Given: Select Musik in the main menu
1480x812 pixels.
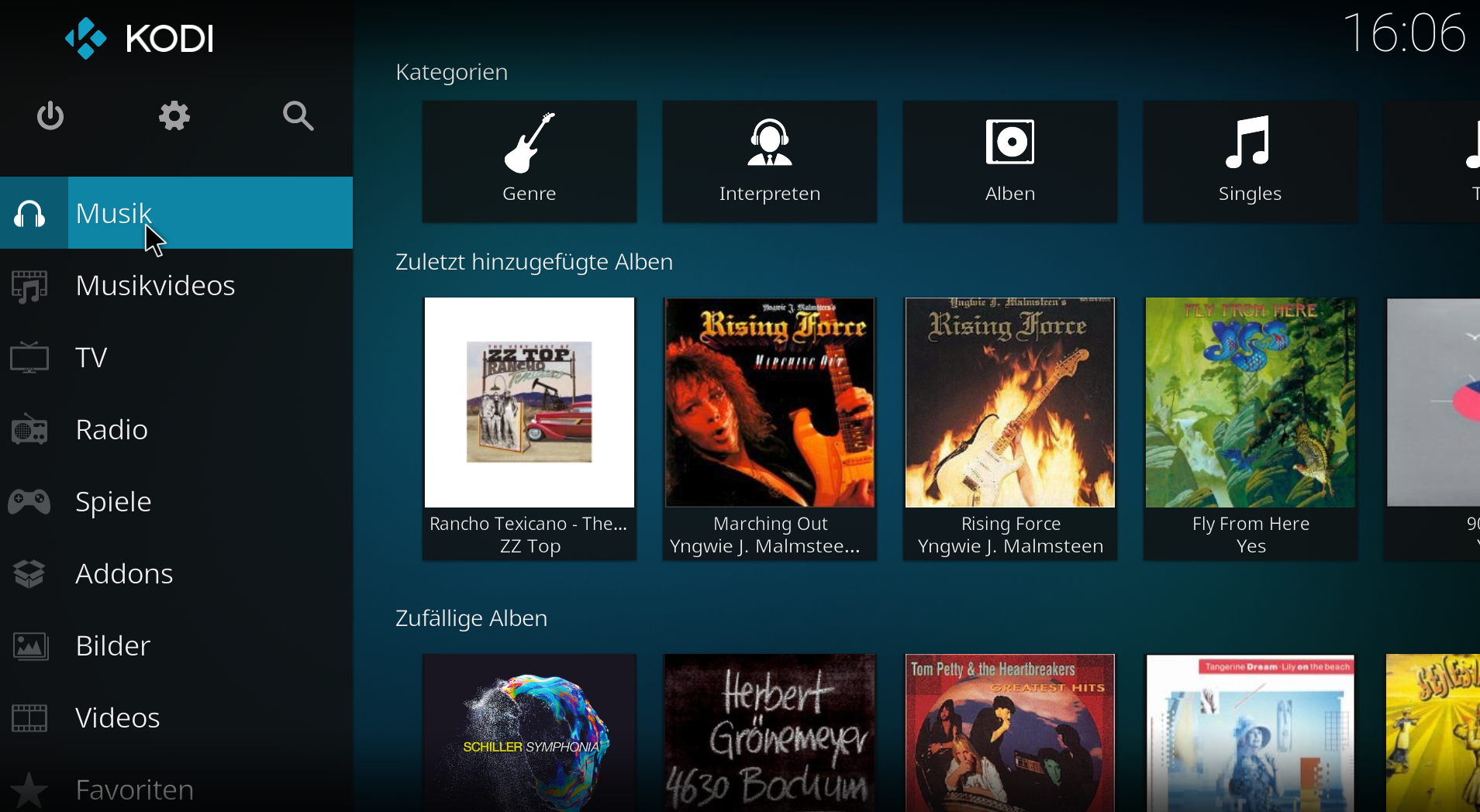Looking at the screenshot, I should click(x=176, y=213).
